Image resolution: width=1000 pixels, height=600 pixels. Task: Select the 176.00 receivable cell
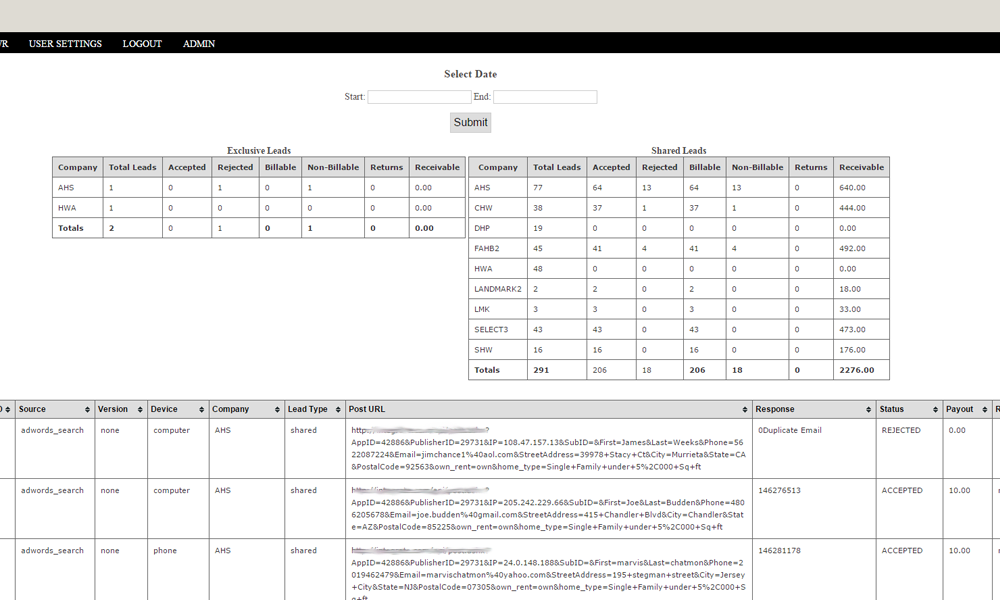tap(861, 350)
